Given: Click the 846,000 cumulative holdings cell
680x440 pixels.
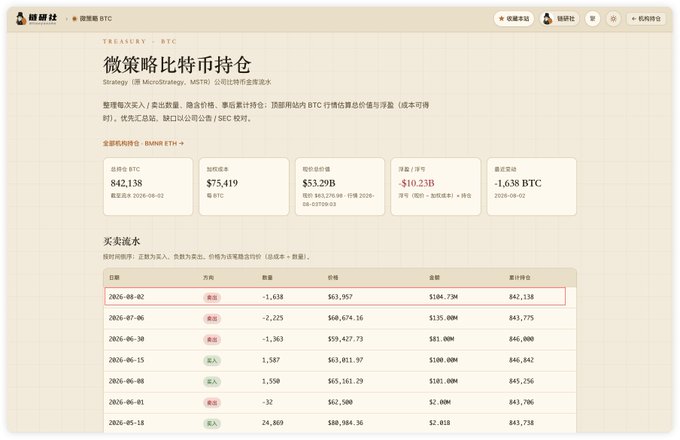Looking at the screenshot, I should click(x=521, y=339).
